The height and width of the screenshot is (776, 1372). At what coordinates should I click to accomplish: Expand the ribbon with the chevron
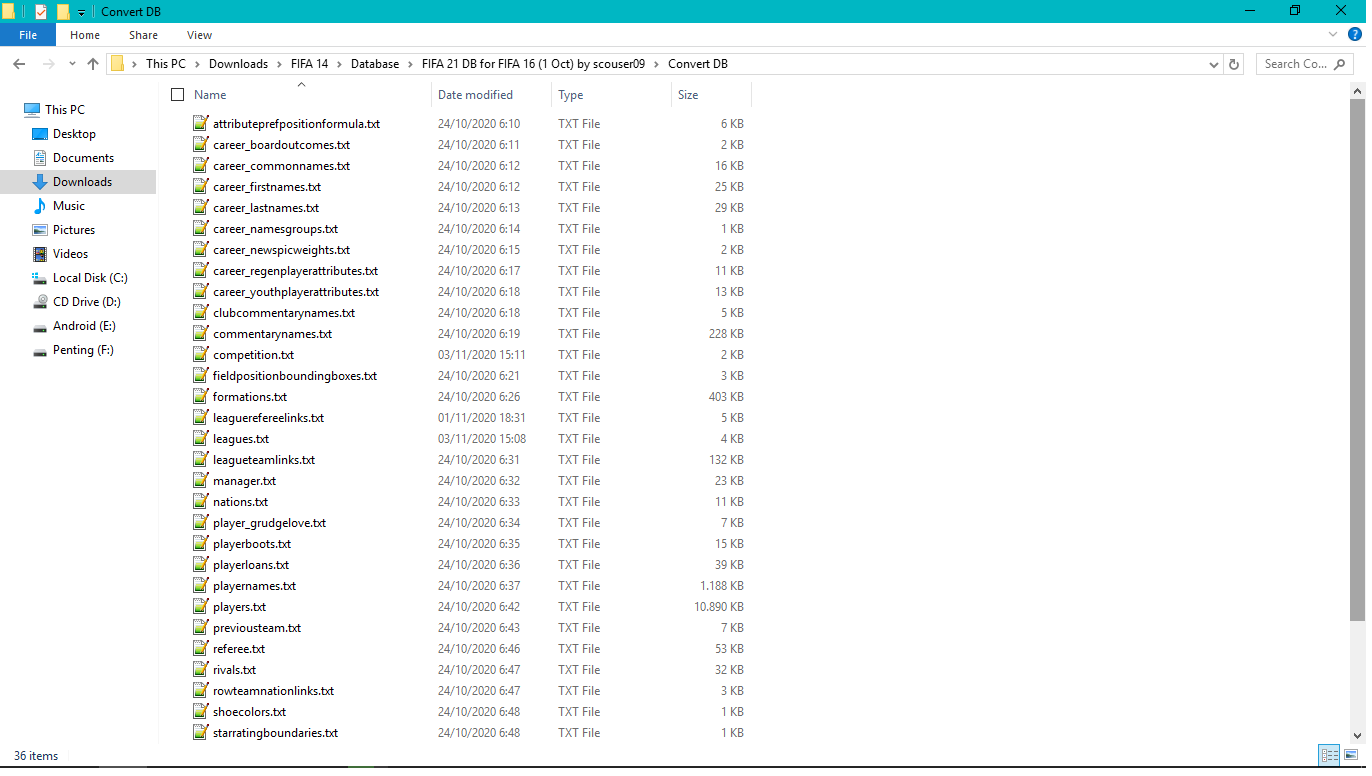click(x=1333, y=34)
